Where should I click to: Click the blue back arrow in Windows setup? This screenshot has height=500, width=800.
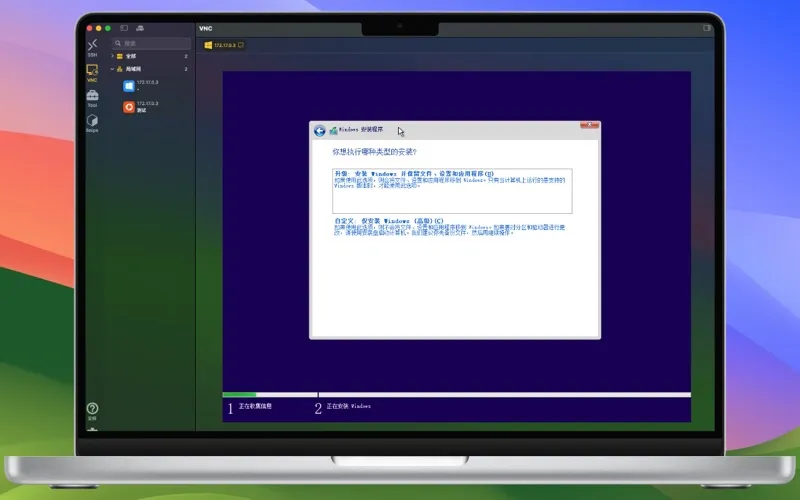click(320, 131)
